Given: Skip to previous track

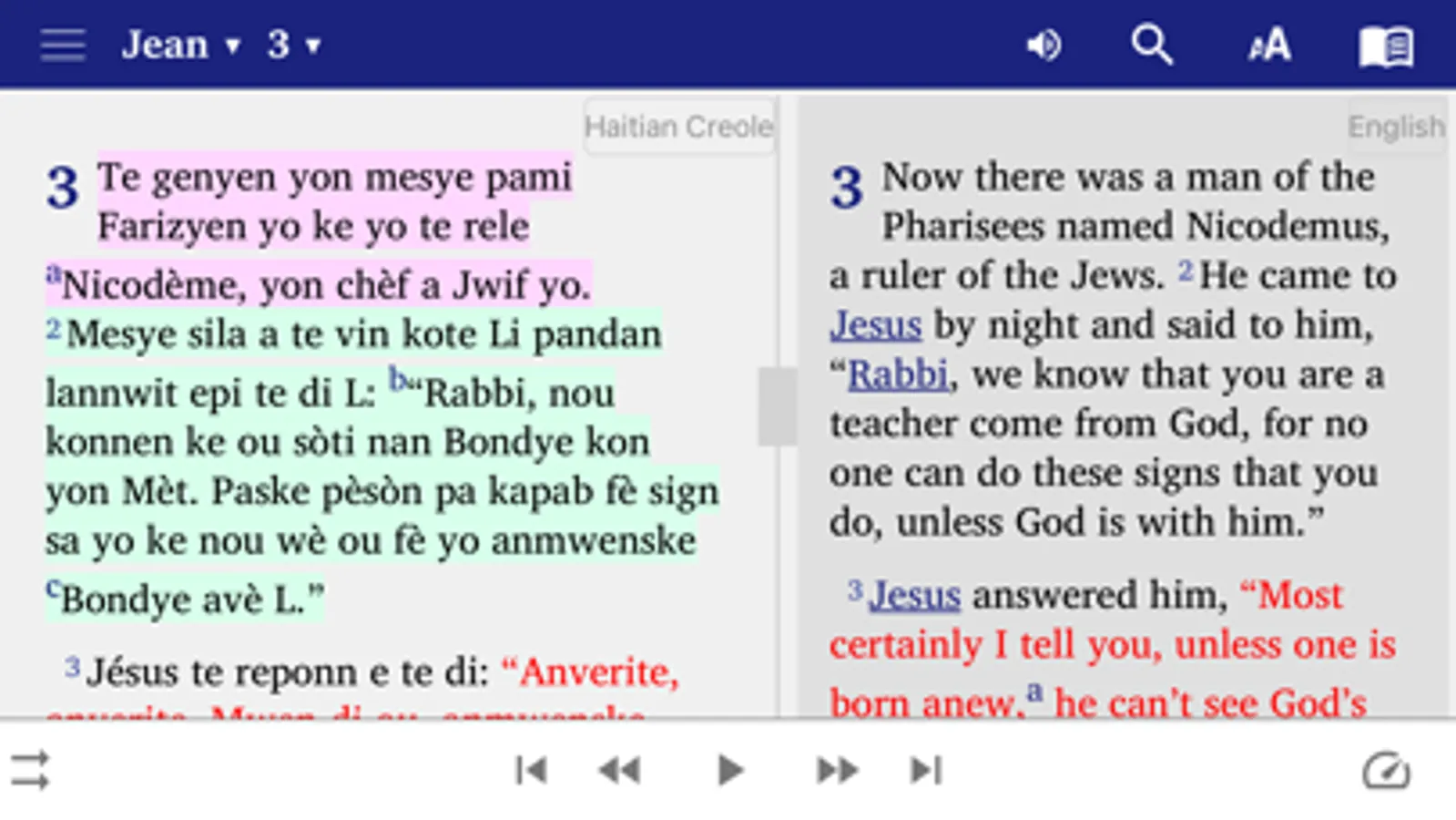Looking at the screenshot, I should click(531, 771).
